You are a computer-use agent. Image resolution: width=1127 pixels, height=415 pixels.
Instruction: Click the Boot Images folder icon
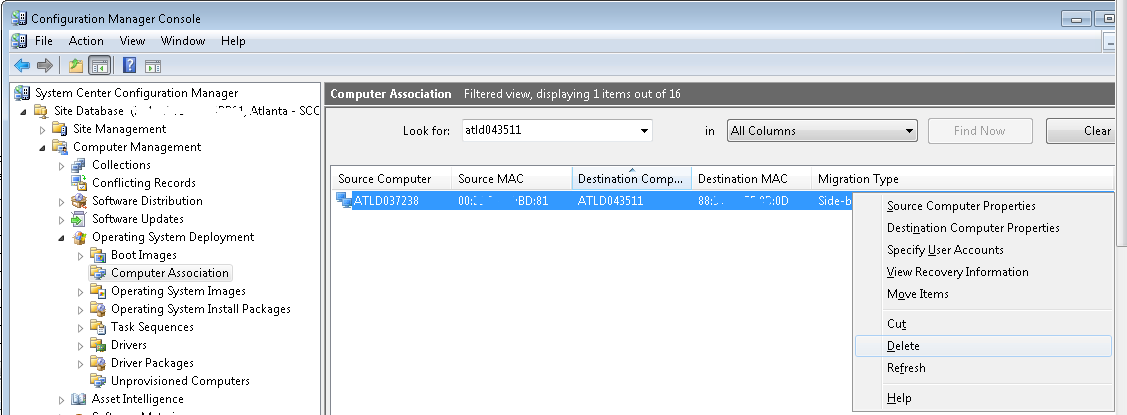pyautogui.click(x=98, y=255)
